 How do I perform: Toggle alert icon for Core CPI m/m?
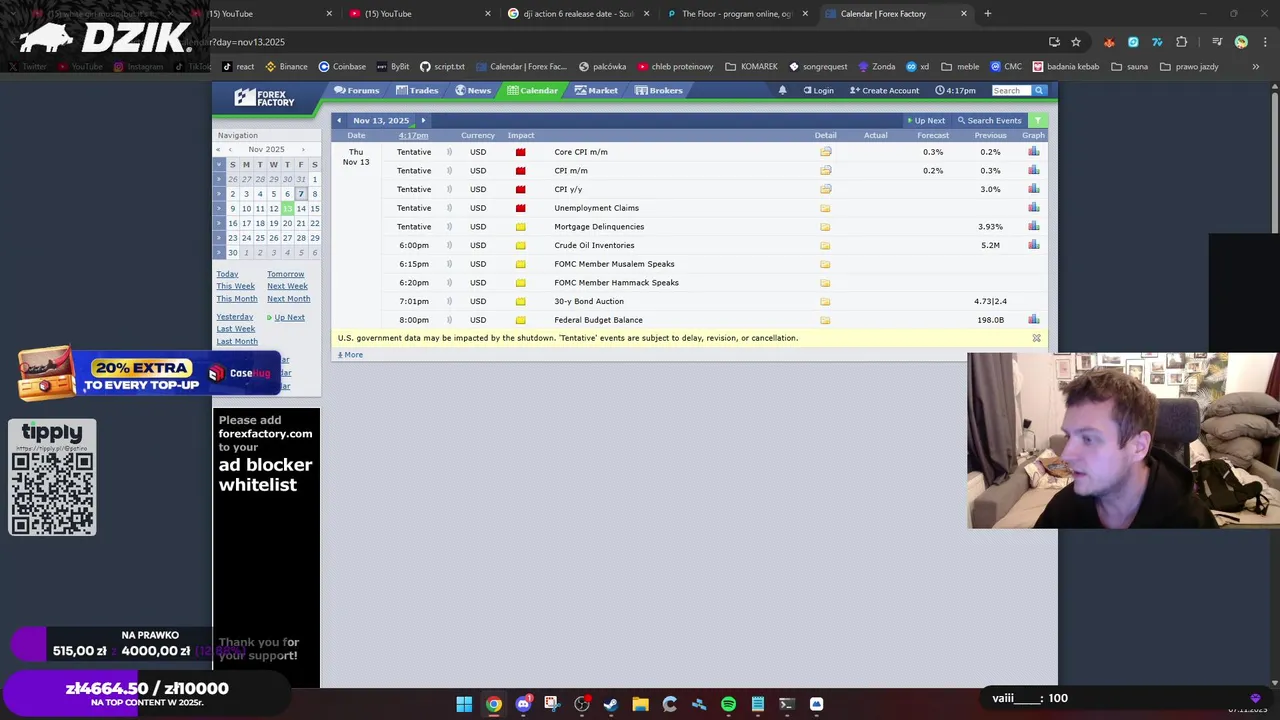point(449,152)
